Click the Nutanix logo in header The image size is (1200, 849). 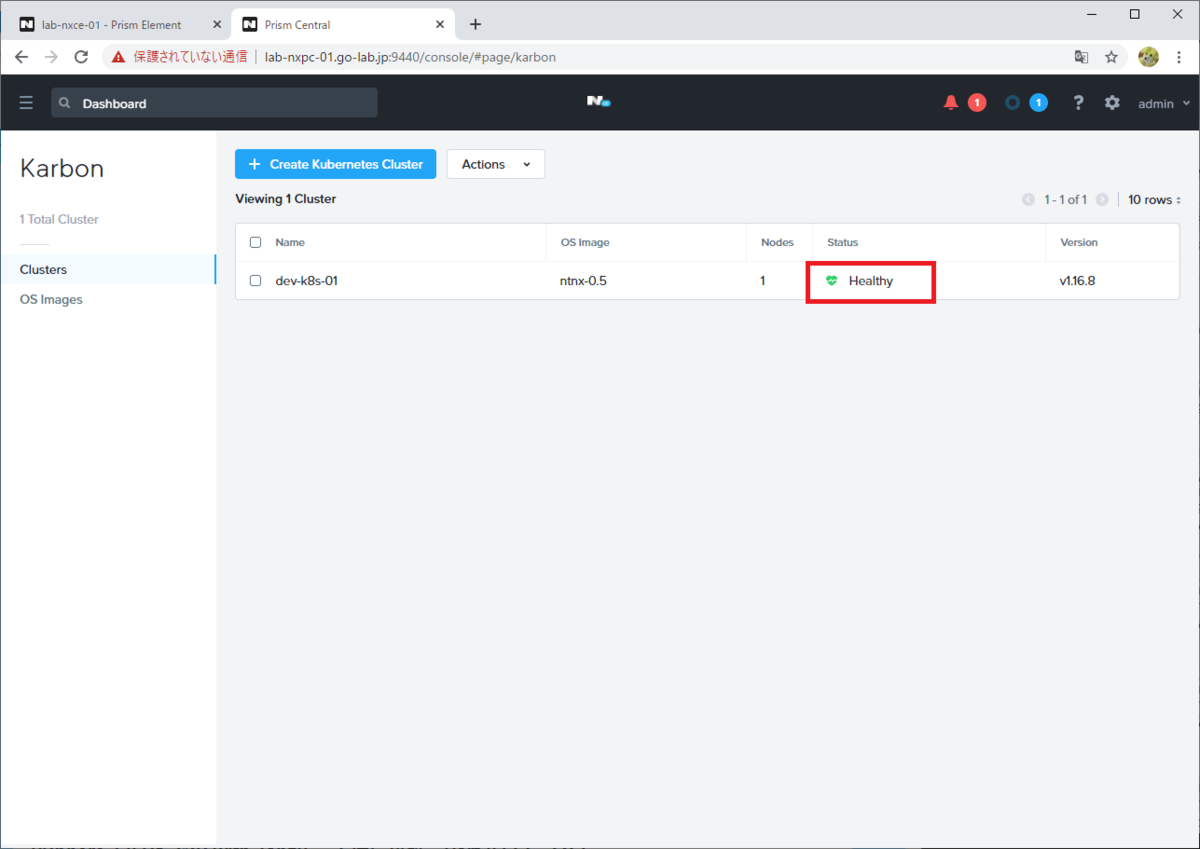(x=598, y=102)
